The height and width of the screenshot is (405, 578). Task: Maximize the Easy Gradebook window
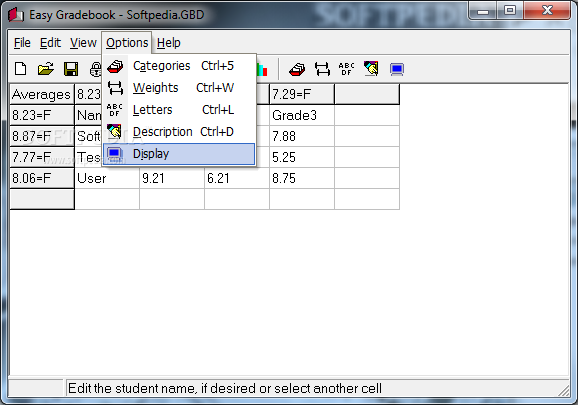[510, 11]
